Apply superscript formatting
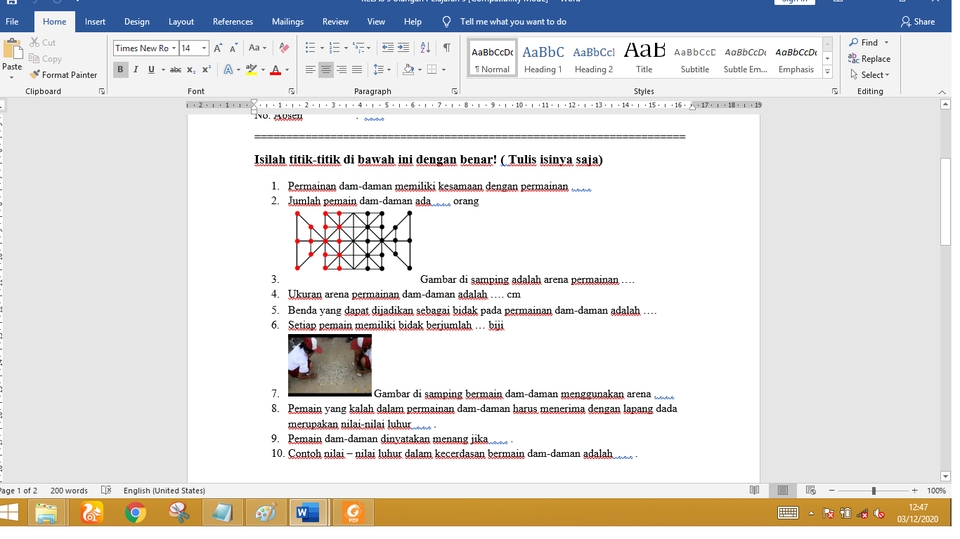Viewport: 960px width, 539px height. pos(206,70)
